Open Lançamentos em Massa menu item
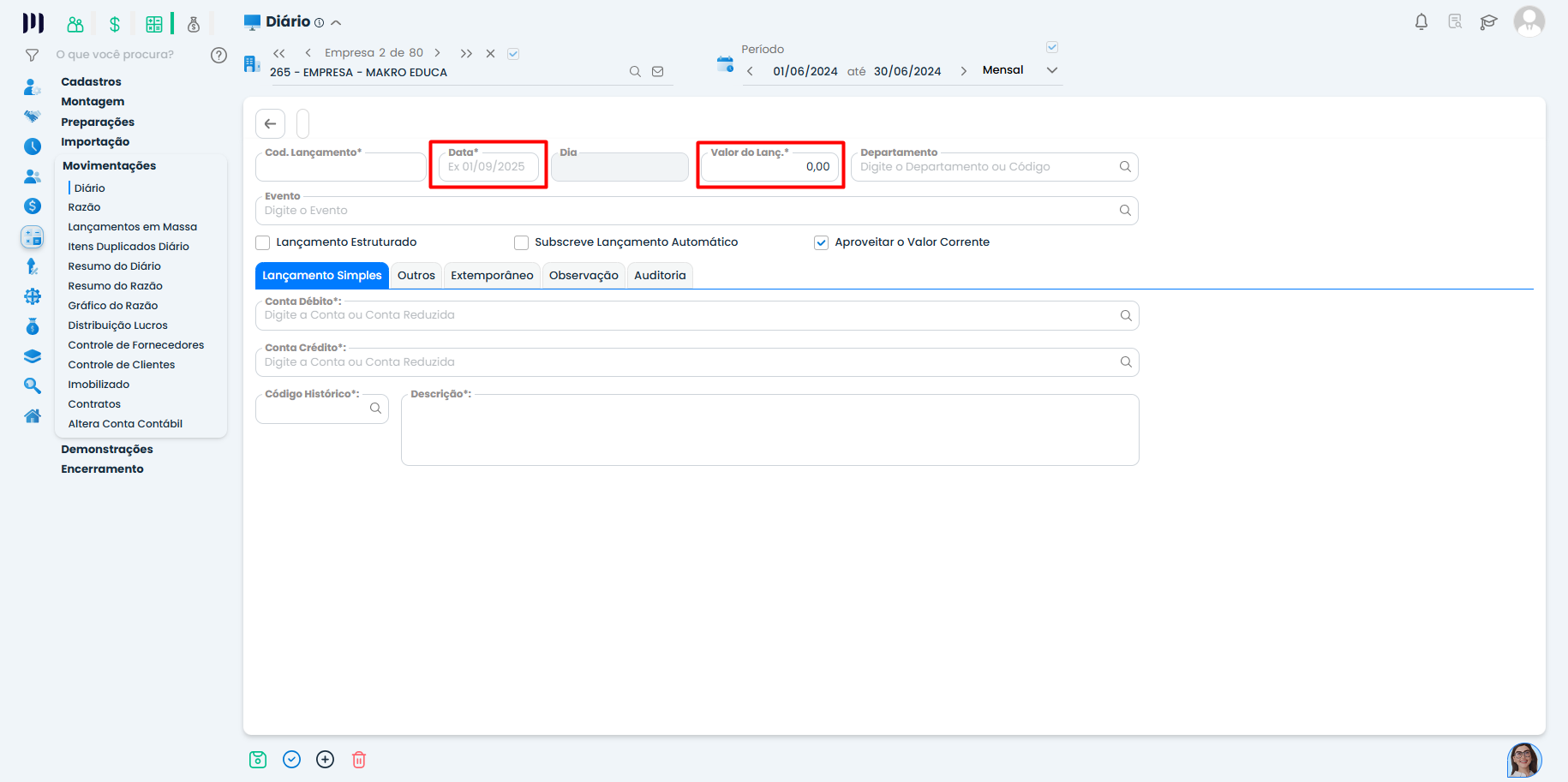The width and height of the screenshot is (1568, 782). pos(132,227)
